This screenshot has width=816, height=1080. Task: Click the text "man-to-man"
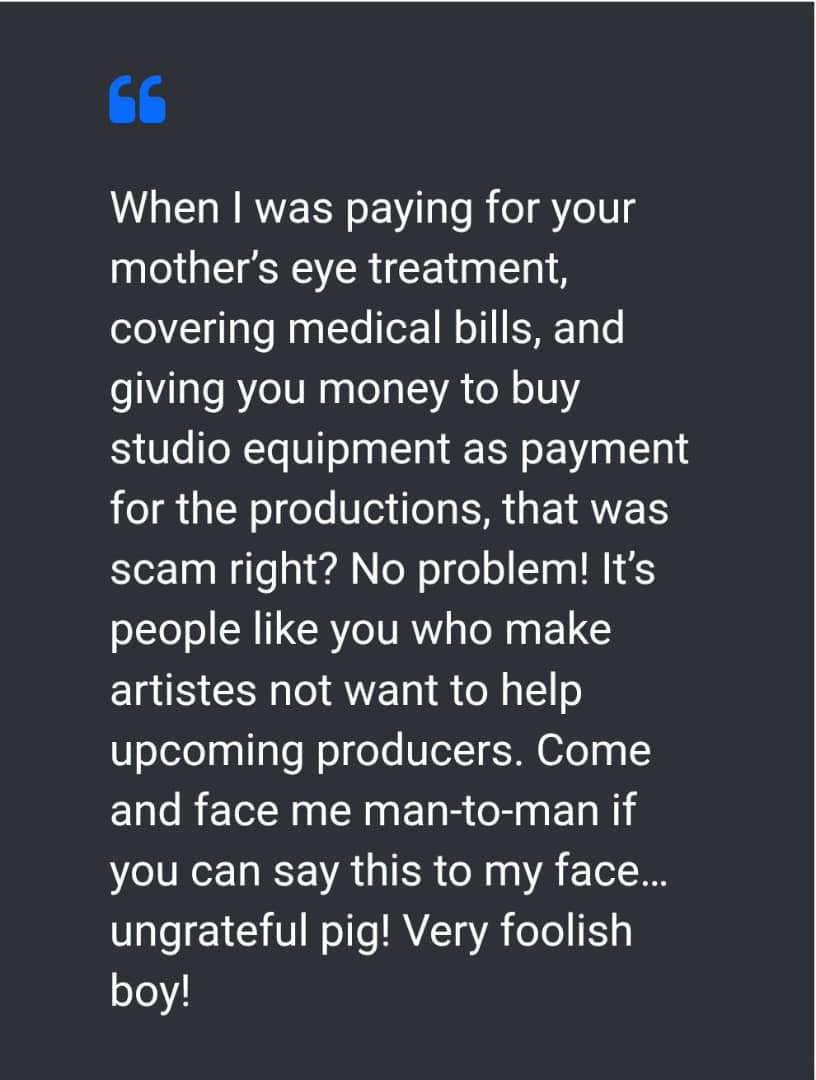click(x=480, y=811)
